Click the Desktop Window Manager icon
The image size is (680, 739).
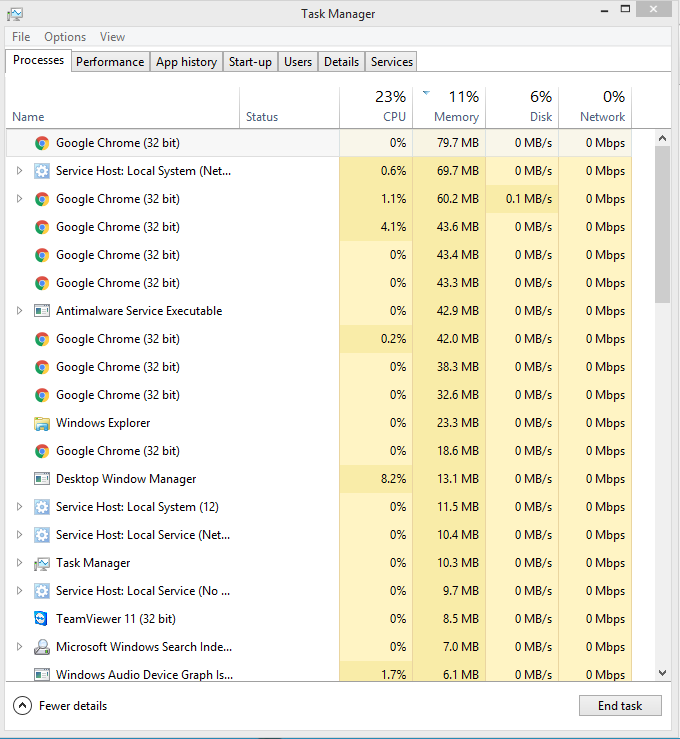click(42, 479)
